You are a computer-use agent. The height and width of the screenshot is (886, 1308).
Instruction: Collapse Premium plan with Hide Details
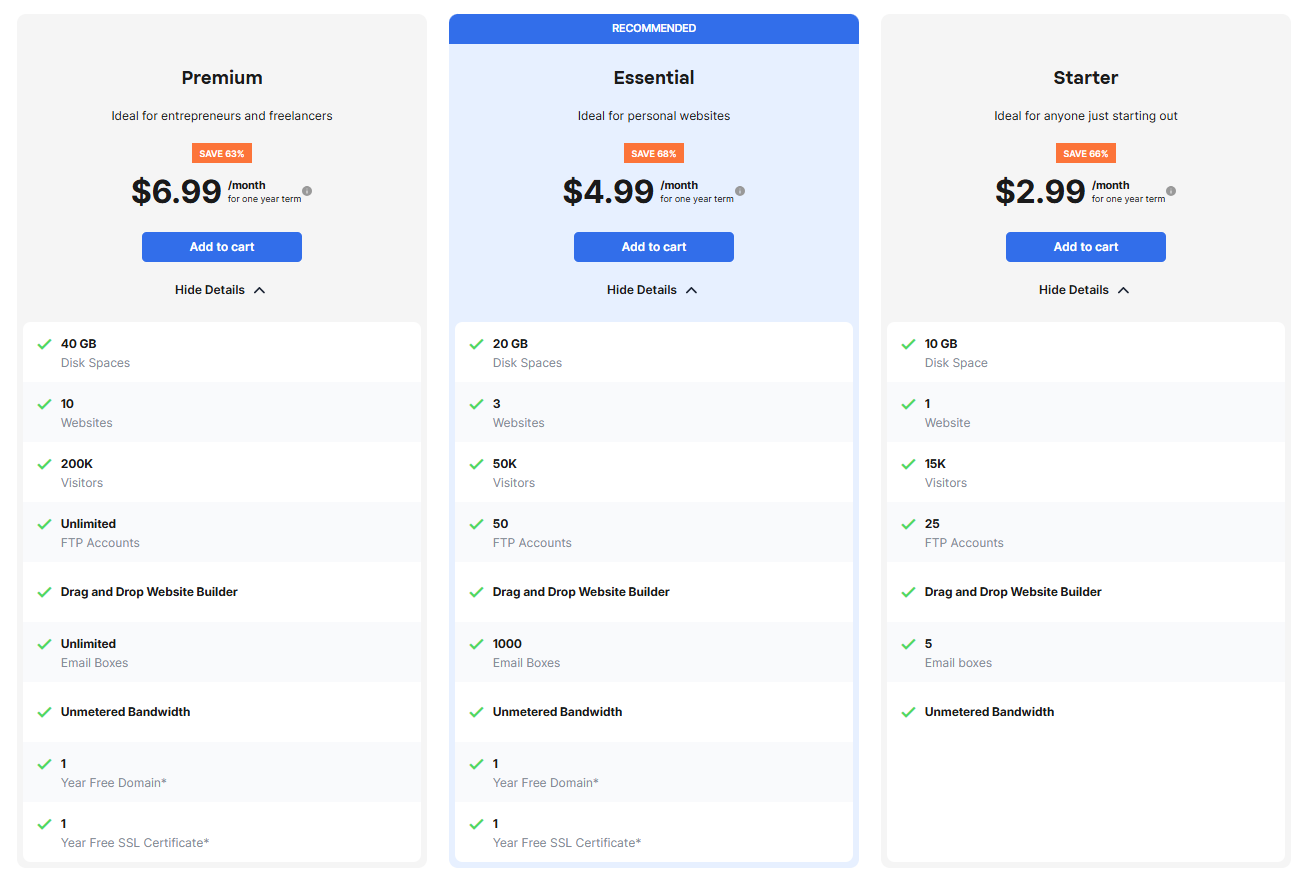(x=221, y=290)
